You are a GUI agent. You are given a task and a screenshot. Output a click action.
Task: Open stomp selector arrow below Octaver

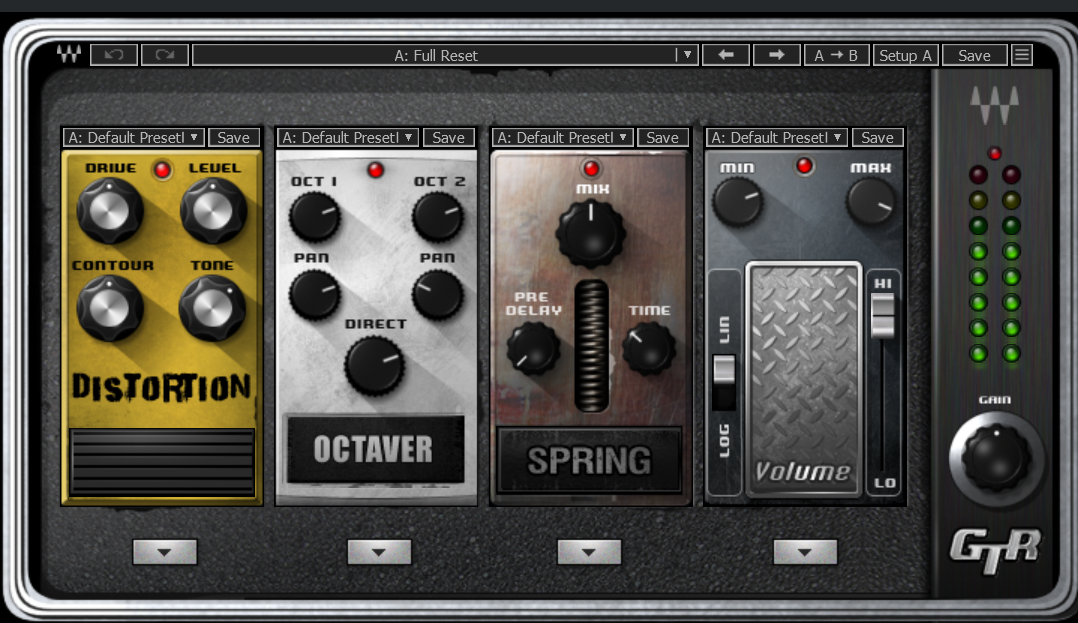pos(380,551)
